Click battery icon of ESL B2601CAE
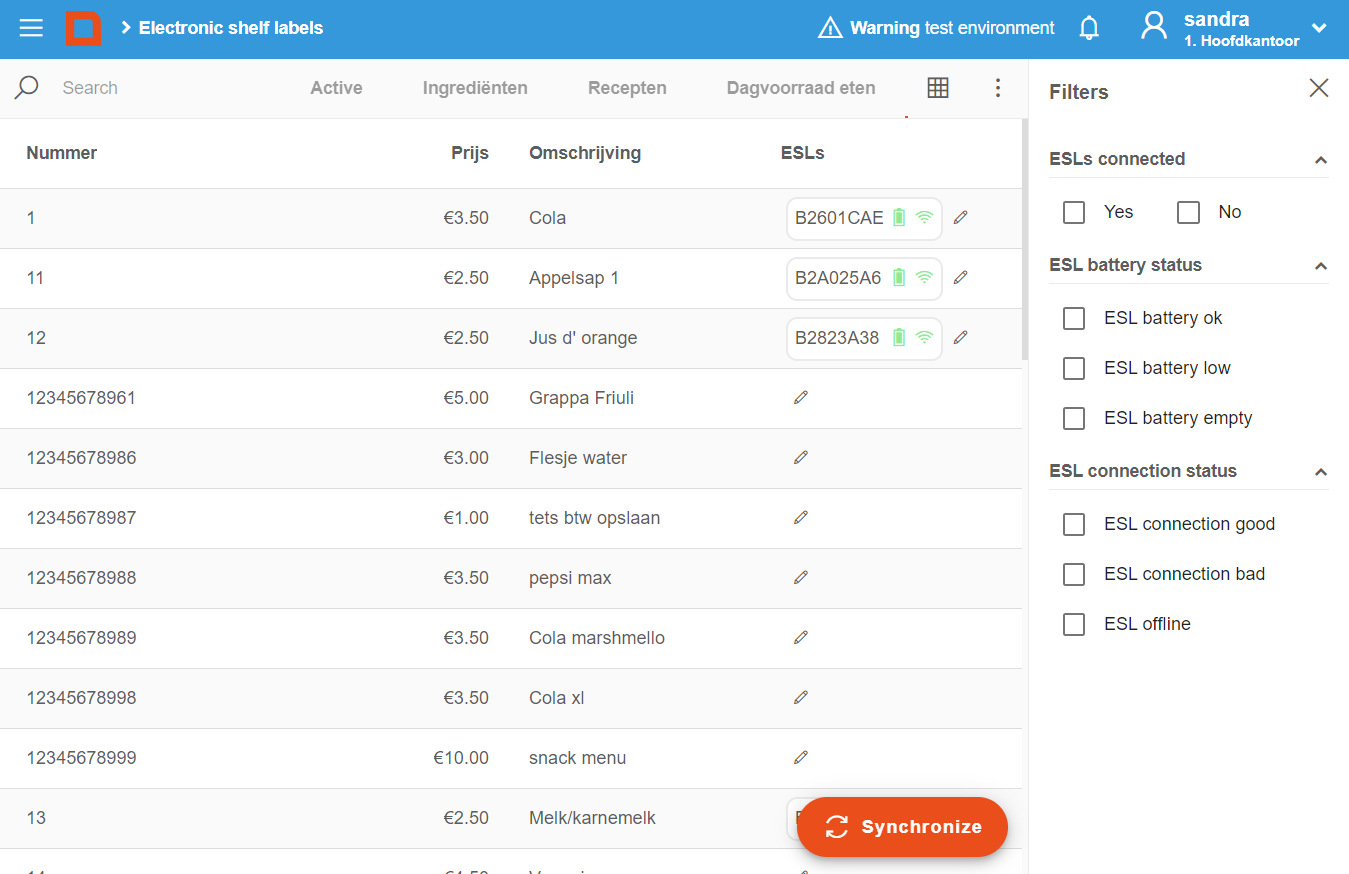Screen dimensions: 1349x874 (x=899, y=217)
